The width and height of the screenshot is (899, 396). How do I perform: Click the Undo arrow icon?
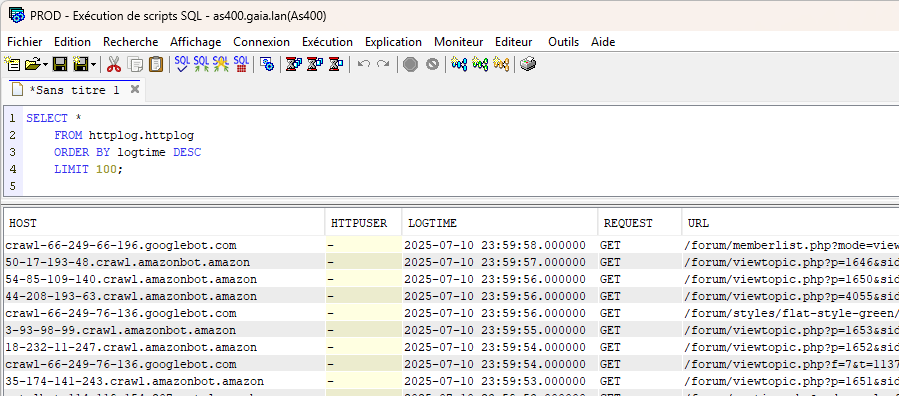tap(363, 64)
